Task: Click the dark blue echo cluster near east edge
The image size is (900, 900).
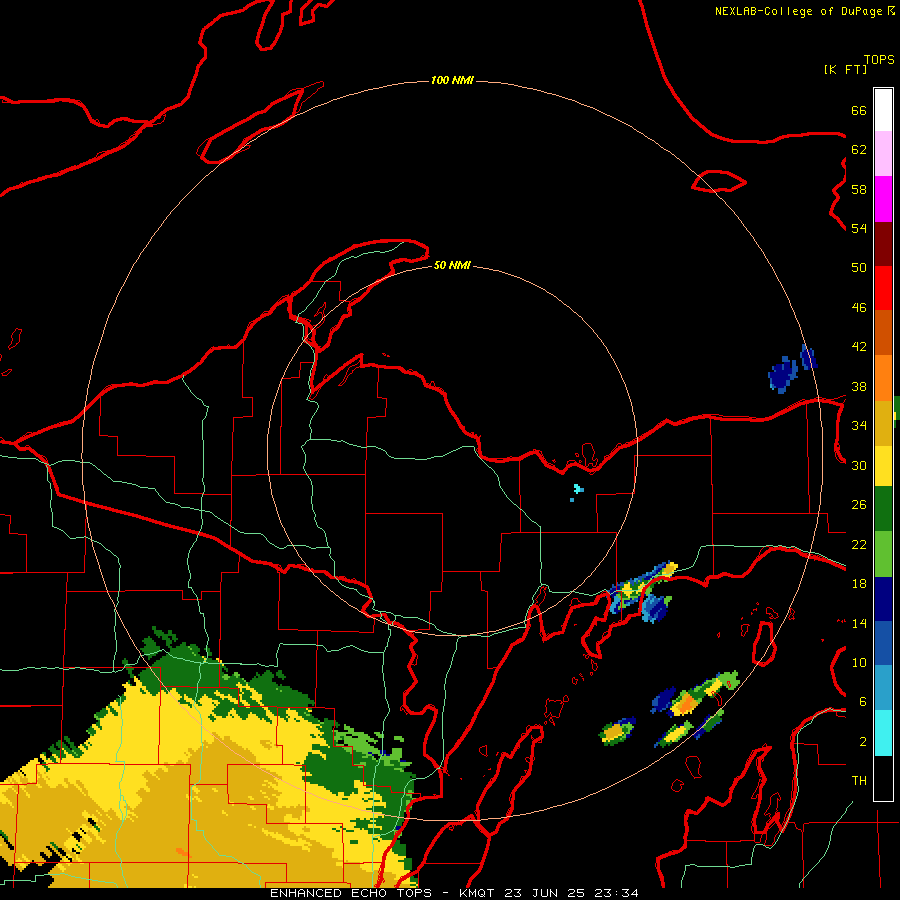Action: pyautogui.click(x=783, y=374)
